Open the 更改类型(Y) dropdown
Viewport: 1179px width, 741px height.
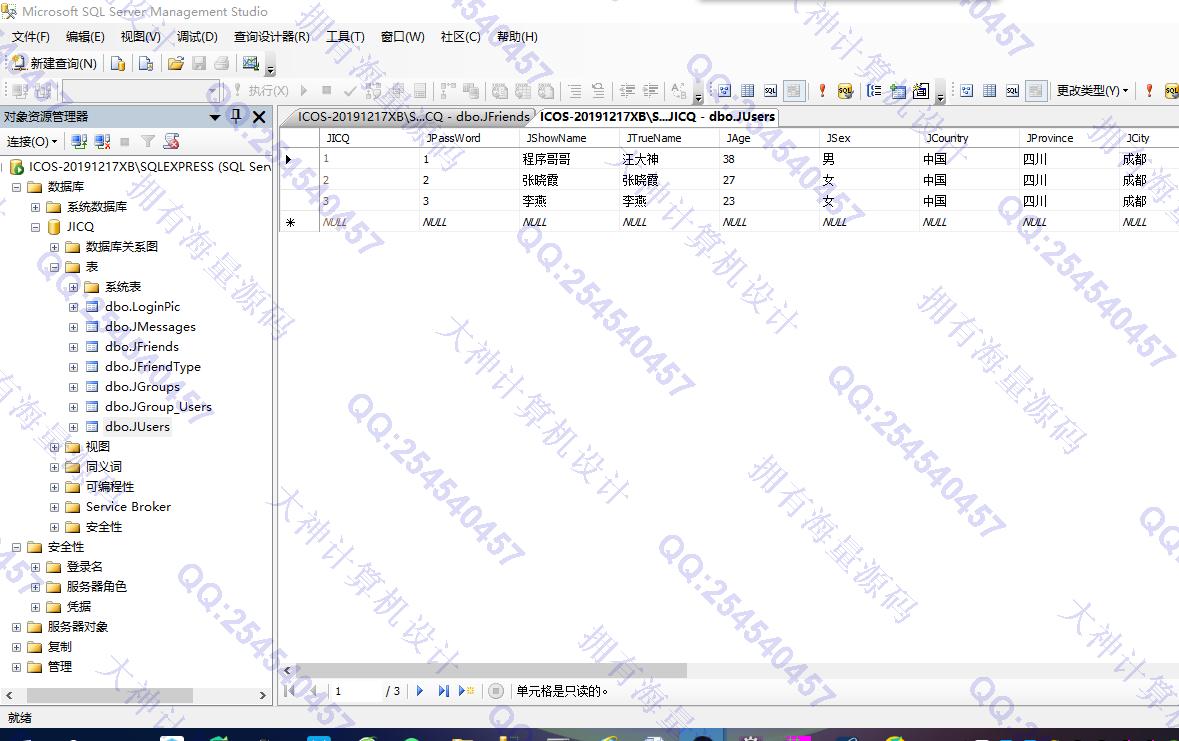click(x=1092, y=90)
